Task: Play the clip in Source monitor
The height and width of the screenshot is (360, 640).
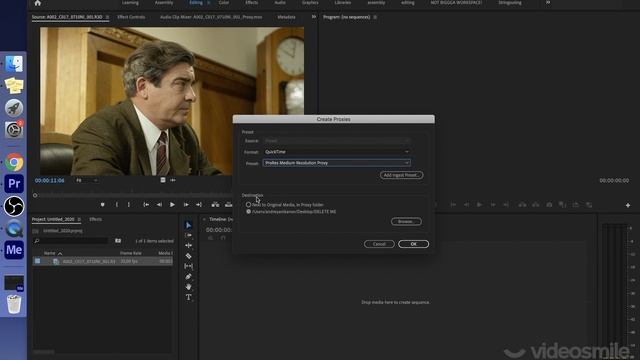Action: click(x=172, y=204)
